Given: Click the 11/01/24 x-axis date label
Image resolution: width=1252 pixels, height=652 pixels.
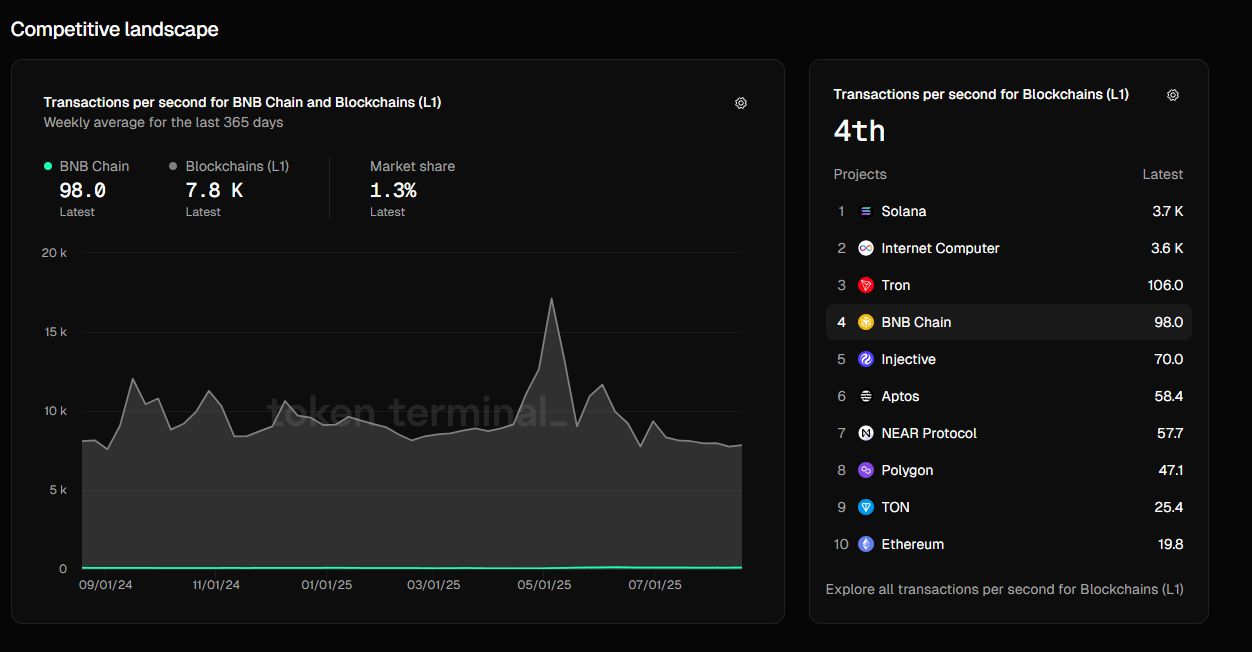Looking at the screenshot, I should click(x=215, y=585).
